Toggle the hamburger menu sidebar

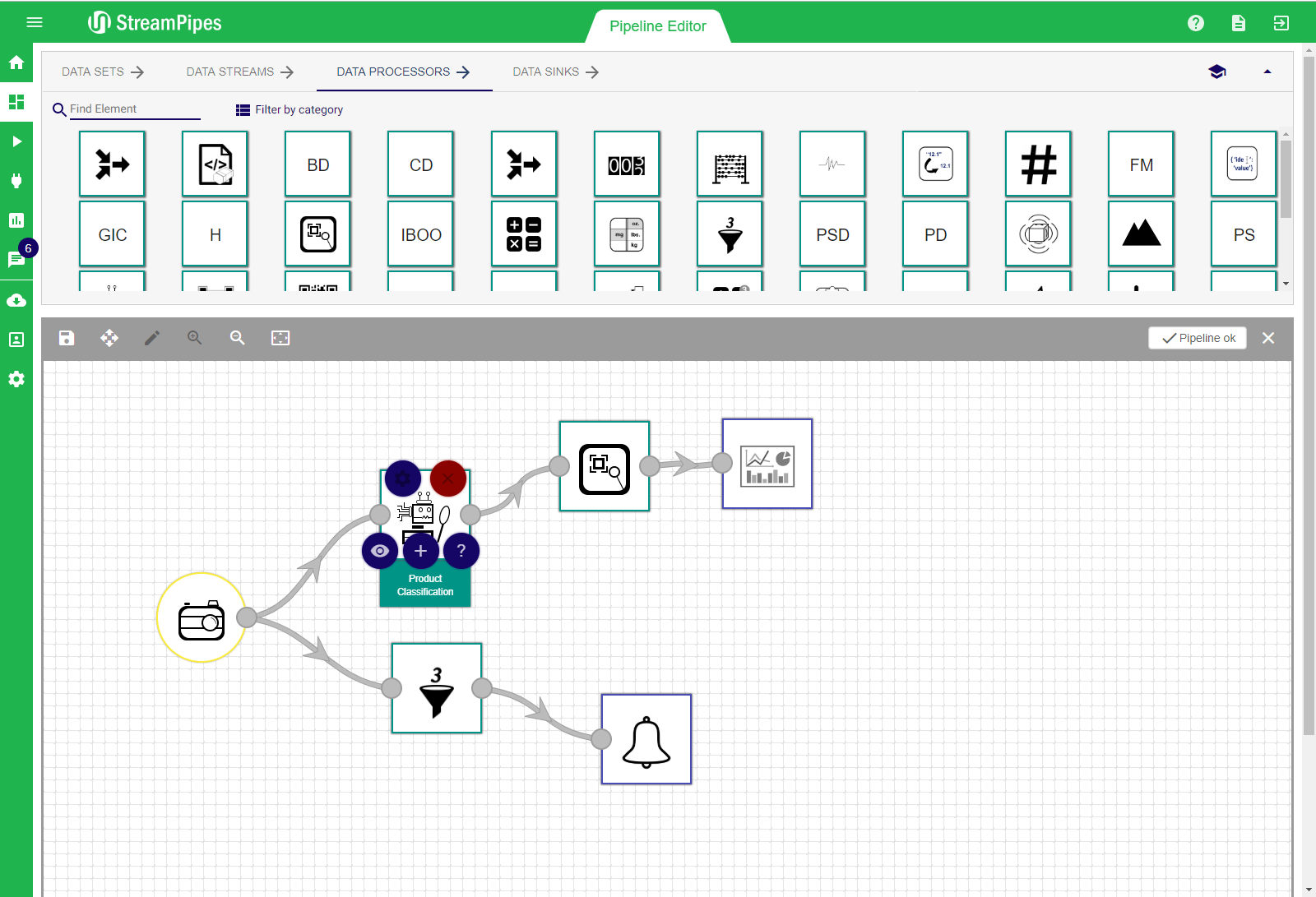(35, 22)
